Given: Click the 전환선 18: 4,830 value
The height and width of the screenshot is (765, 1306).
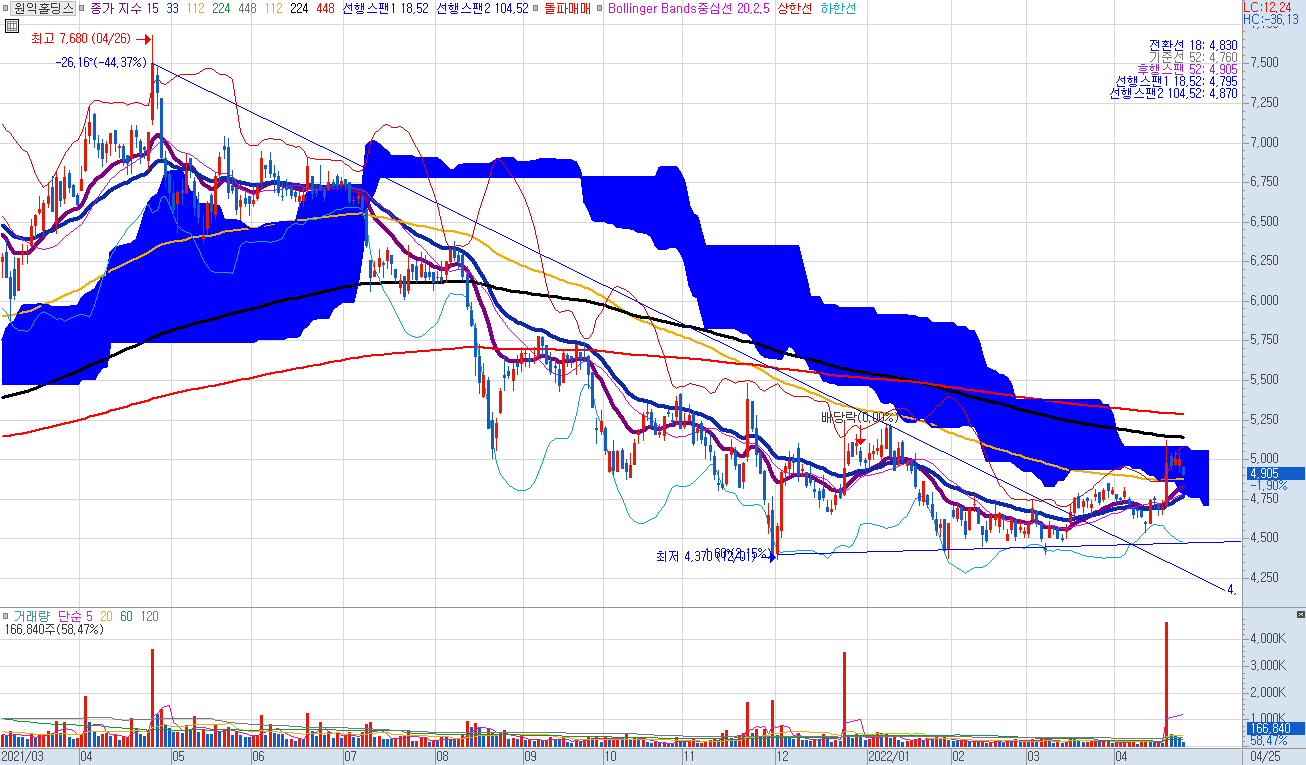Looking at the screenshot, I should pos(1193,45).
